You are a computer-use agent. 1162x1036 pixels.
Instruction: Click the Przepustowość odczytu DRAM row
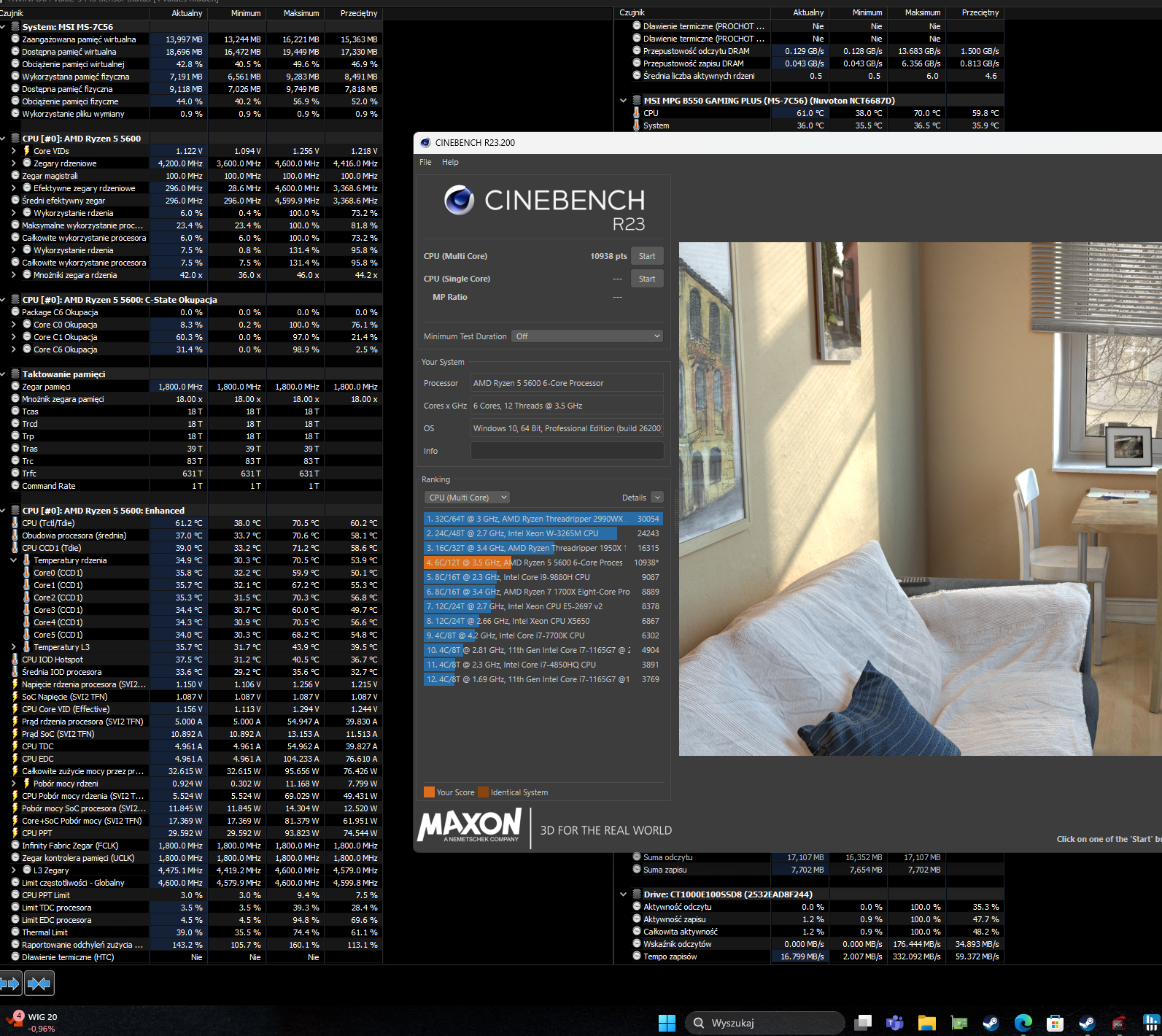[x=810, y=51]
